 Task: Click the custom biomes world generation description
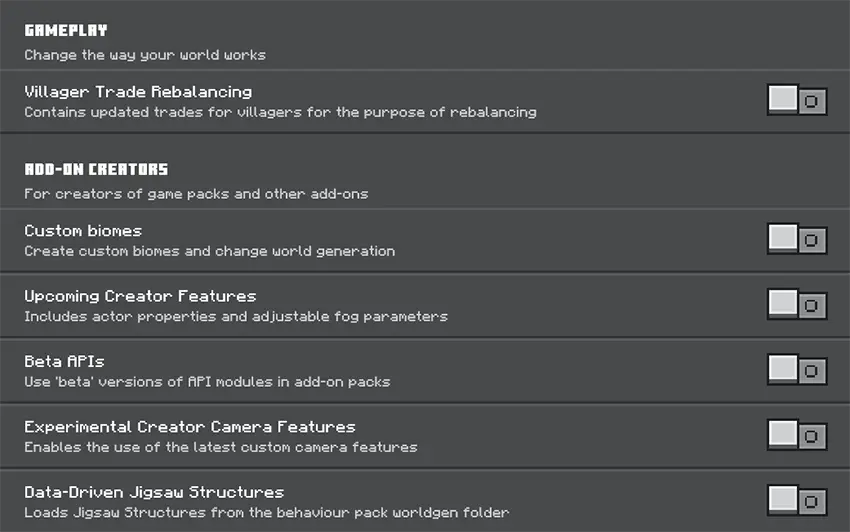pyautogui.click(x=209, y=252)
